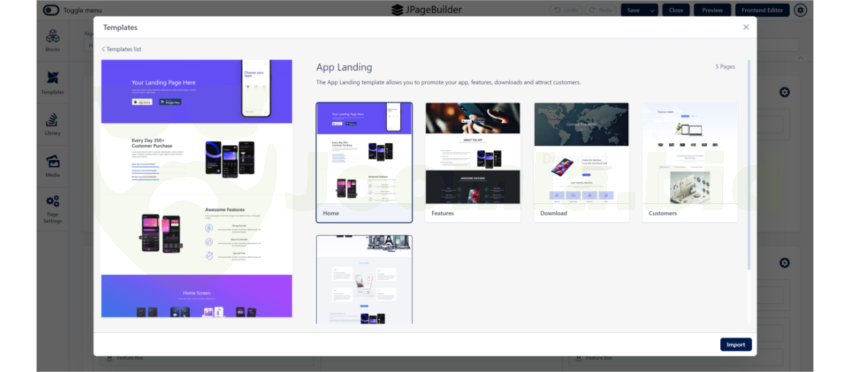The width and height of the screenshot is (850, 372).
Task: Select the Customers page template
Action: pos(690,162)
